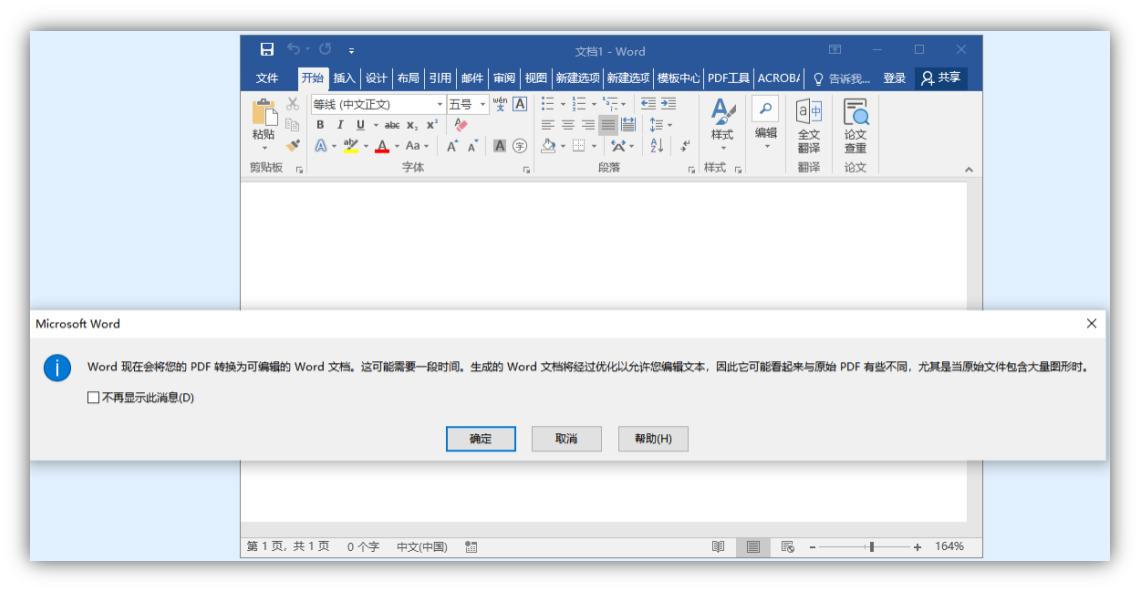Open the bullet list dropdown arrow
Image resolution: width=1140 pixels, height=592 pixels.
tap(563, 105)
